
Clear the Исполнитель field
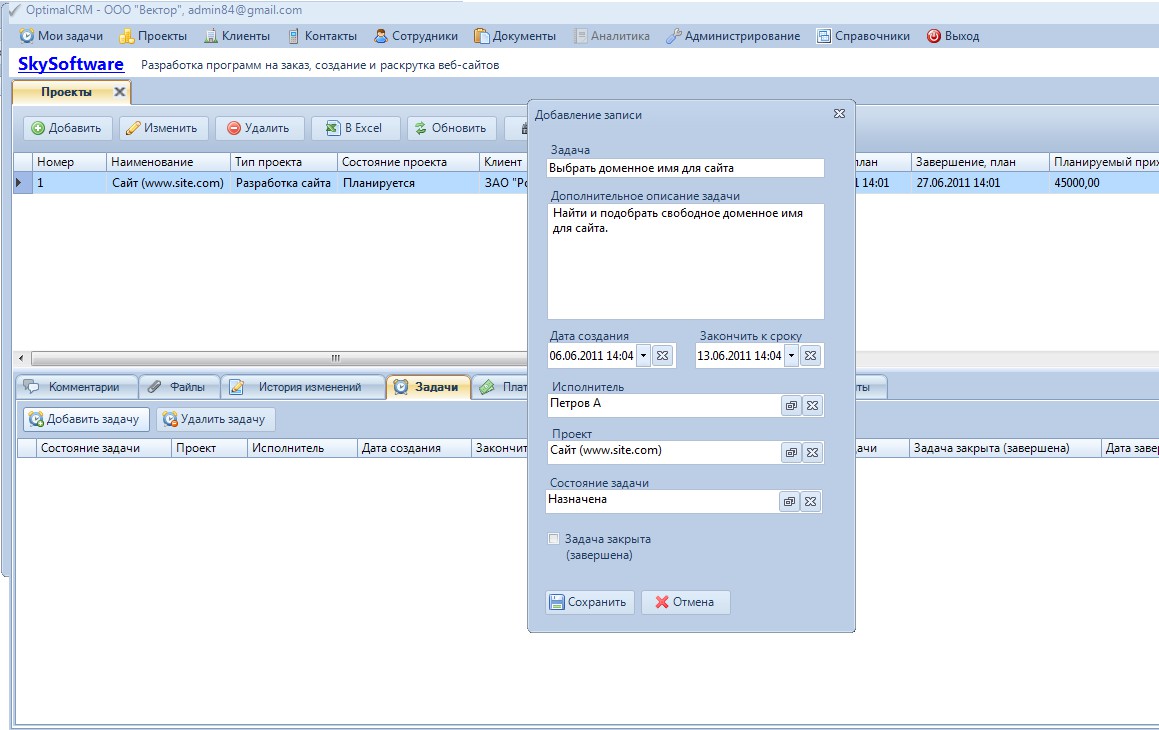[x=812, y=406]
